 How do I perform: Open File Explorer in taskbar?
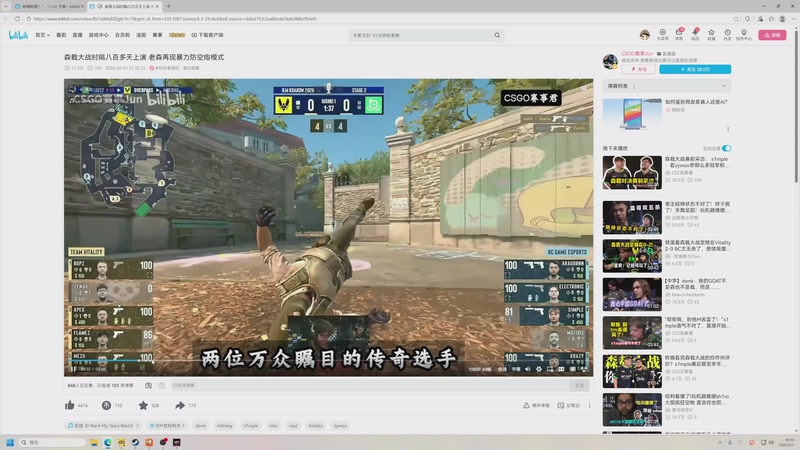point(94,442)
